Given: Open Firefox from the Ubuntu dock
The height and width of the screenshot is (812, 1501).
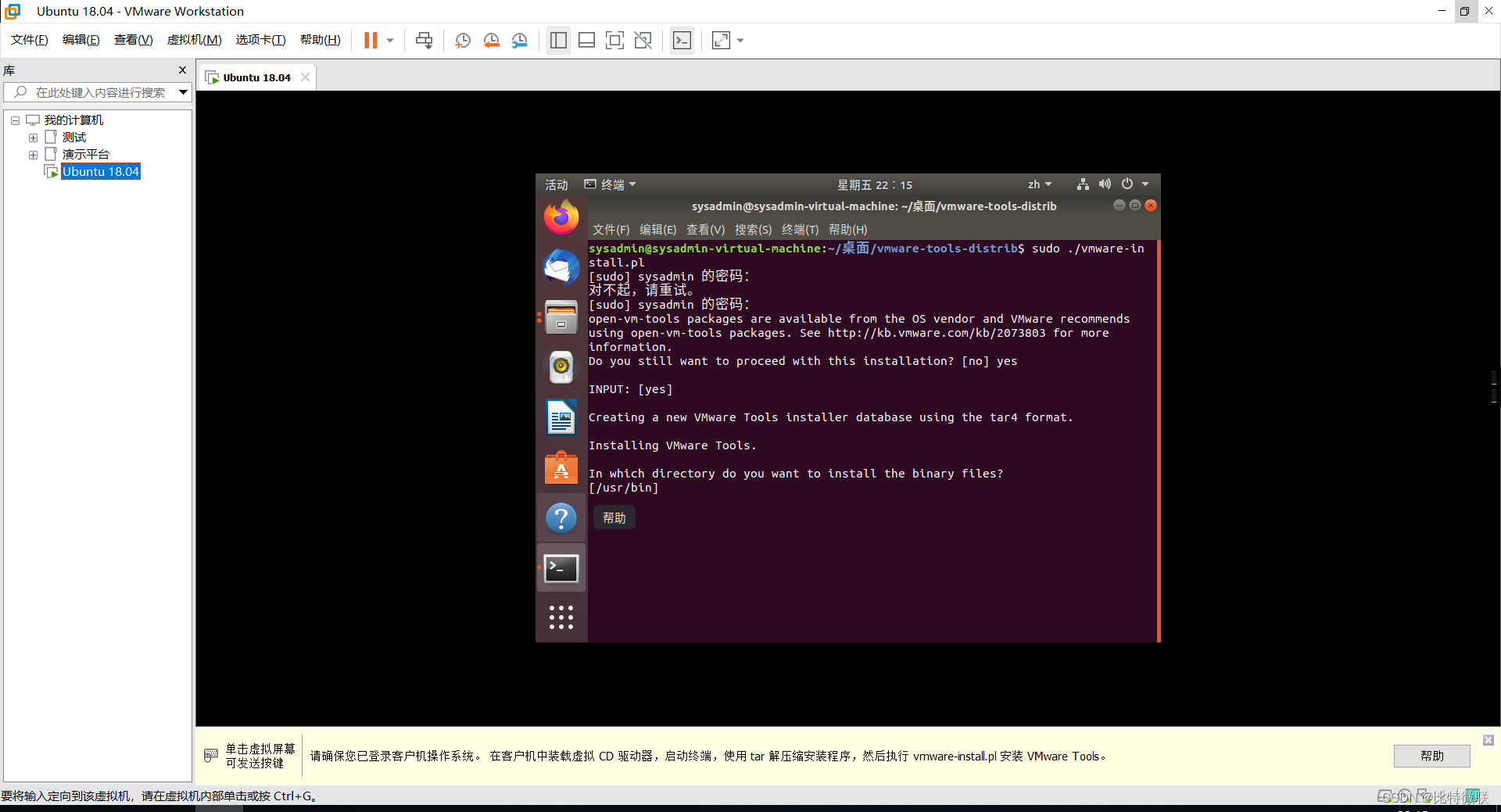Looking at the screenshot, I should pyautogui.click(x=561, y=216).
